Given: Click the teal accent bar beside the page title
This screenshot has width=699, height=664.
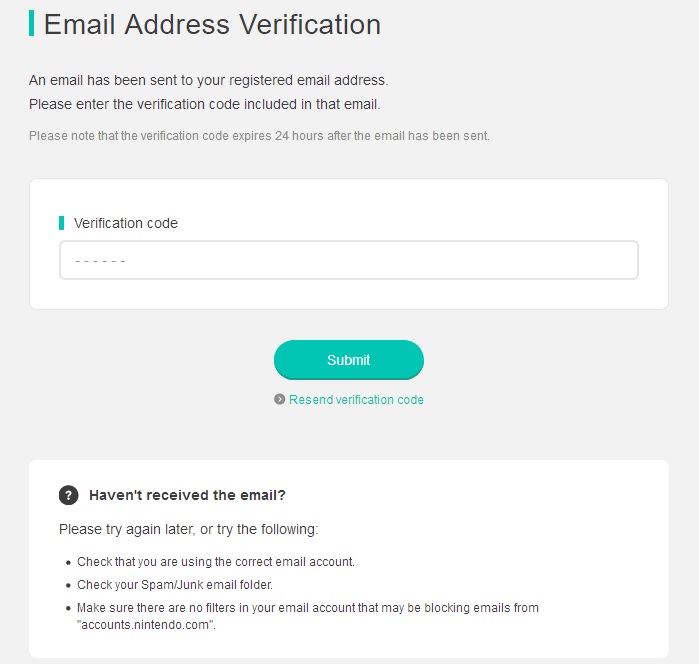Looking at the screenshot, I should [x=32, y=23].
